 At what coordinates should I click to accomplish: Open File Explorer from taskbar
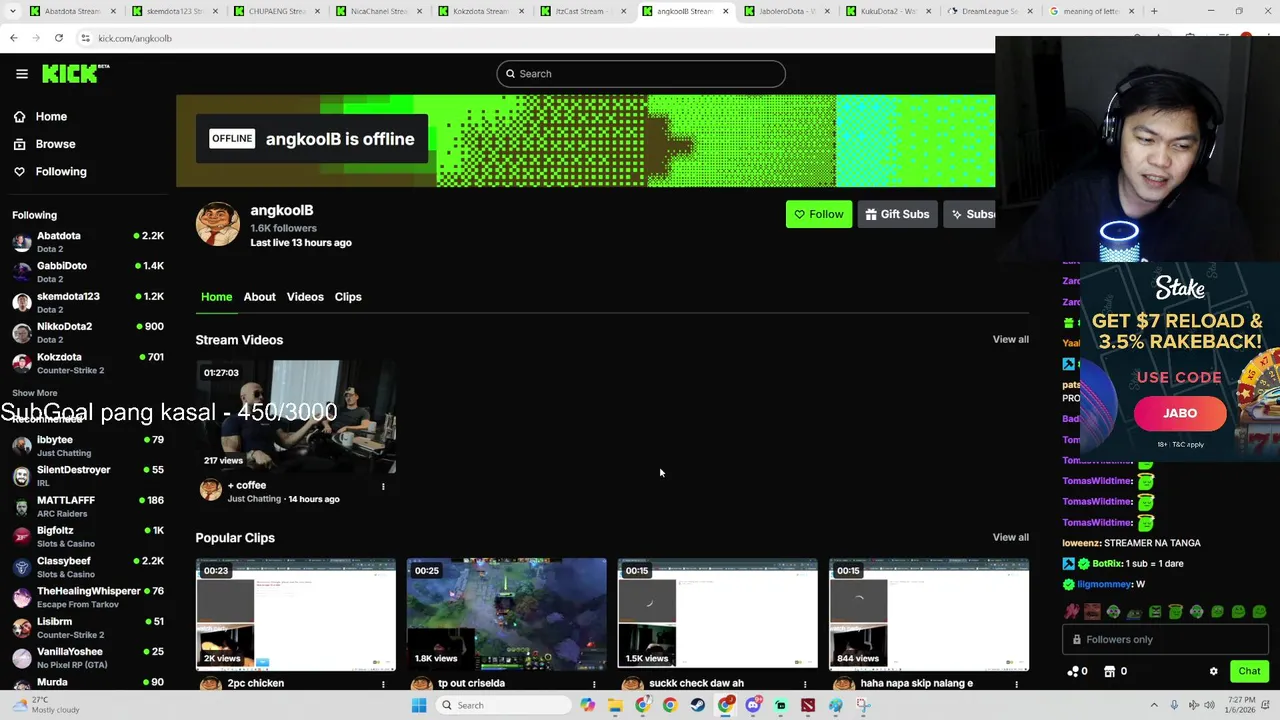point(615,705)
